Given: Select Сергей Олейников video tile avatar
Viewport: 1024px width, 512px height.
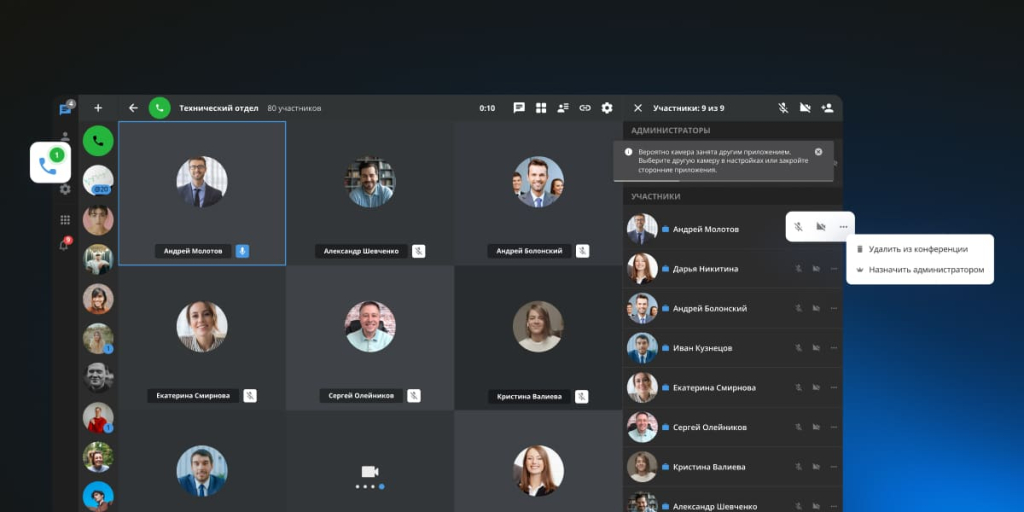Looking at the screenshot, I should (x=370, y=327).
